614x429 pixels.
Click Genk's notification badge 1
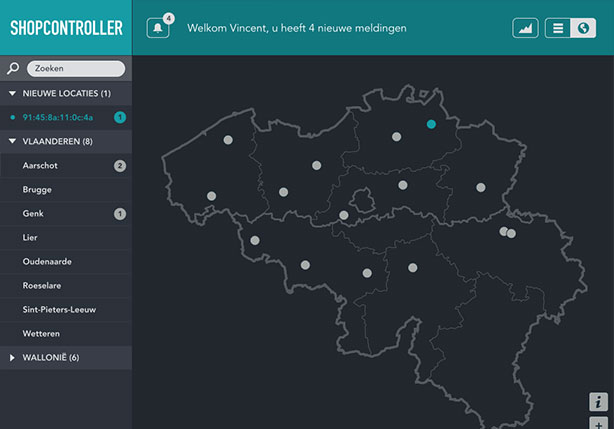[x=120, y=214]
